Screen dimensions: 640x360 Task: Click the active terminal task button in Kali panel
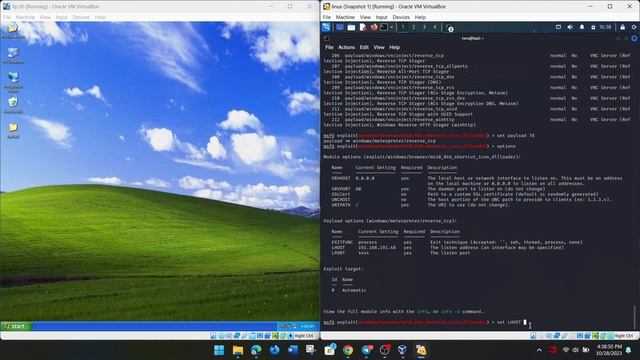coord(449,28)
